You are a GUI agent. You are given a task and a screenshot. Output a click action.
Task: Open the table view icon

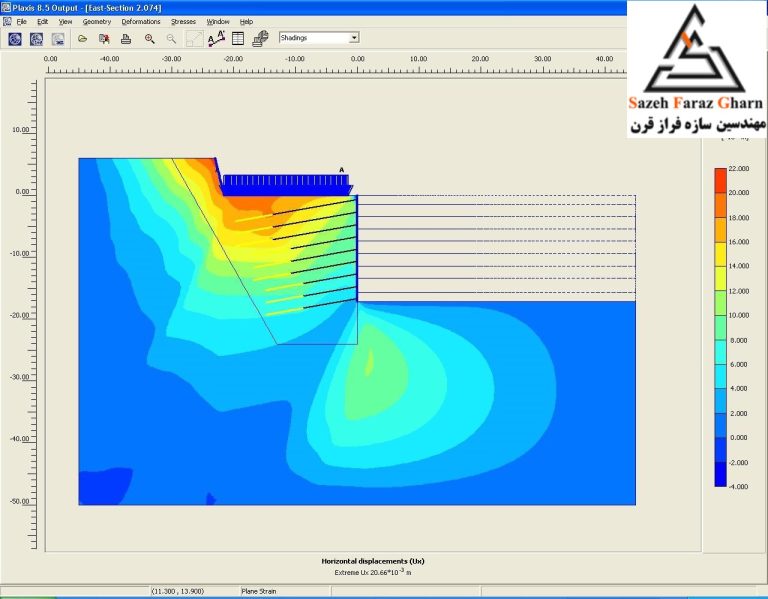pos(238,39)
